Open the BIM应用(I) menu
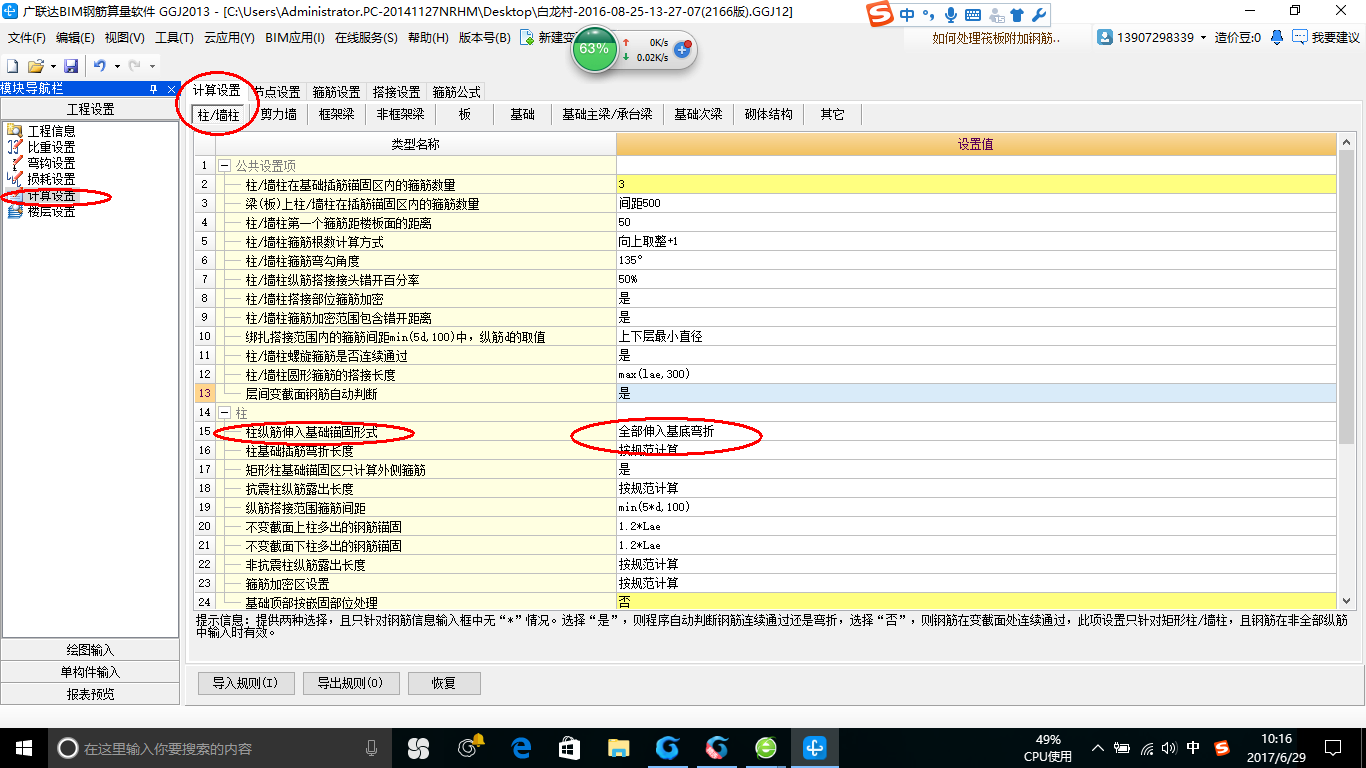The height and width of the screenshot is (768, 1366). pos(295,37)
